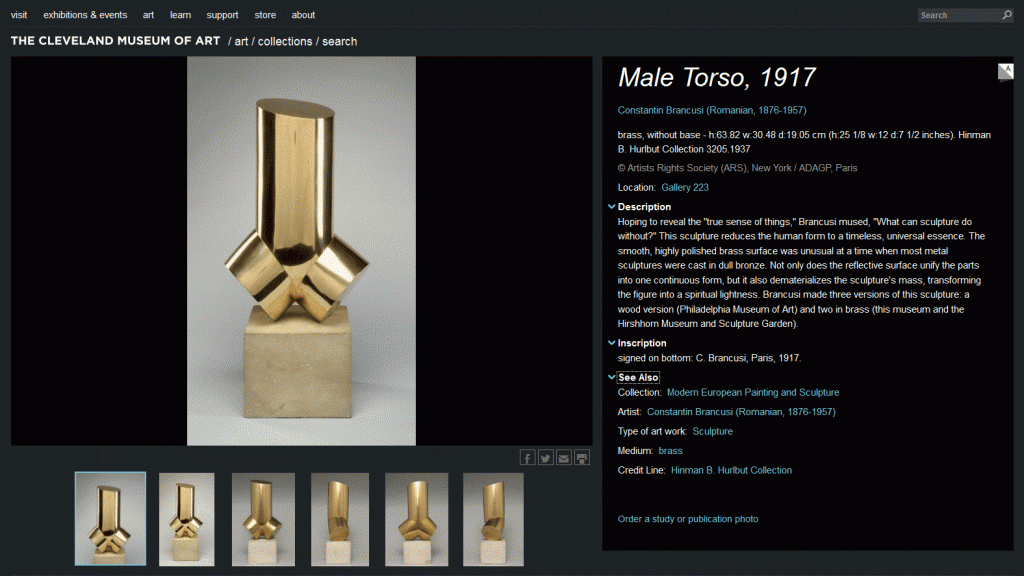Image resolution: width=1024 pixels, height=576 pixels.
Task: Select fifth sculpture thumbnail
Action: (x=417, y=519)
